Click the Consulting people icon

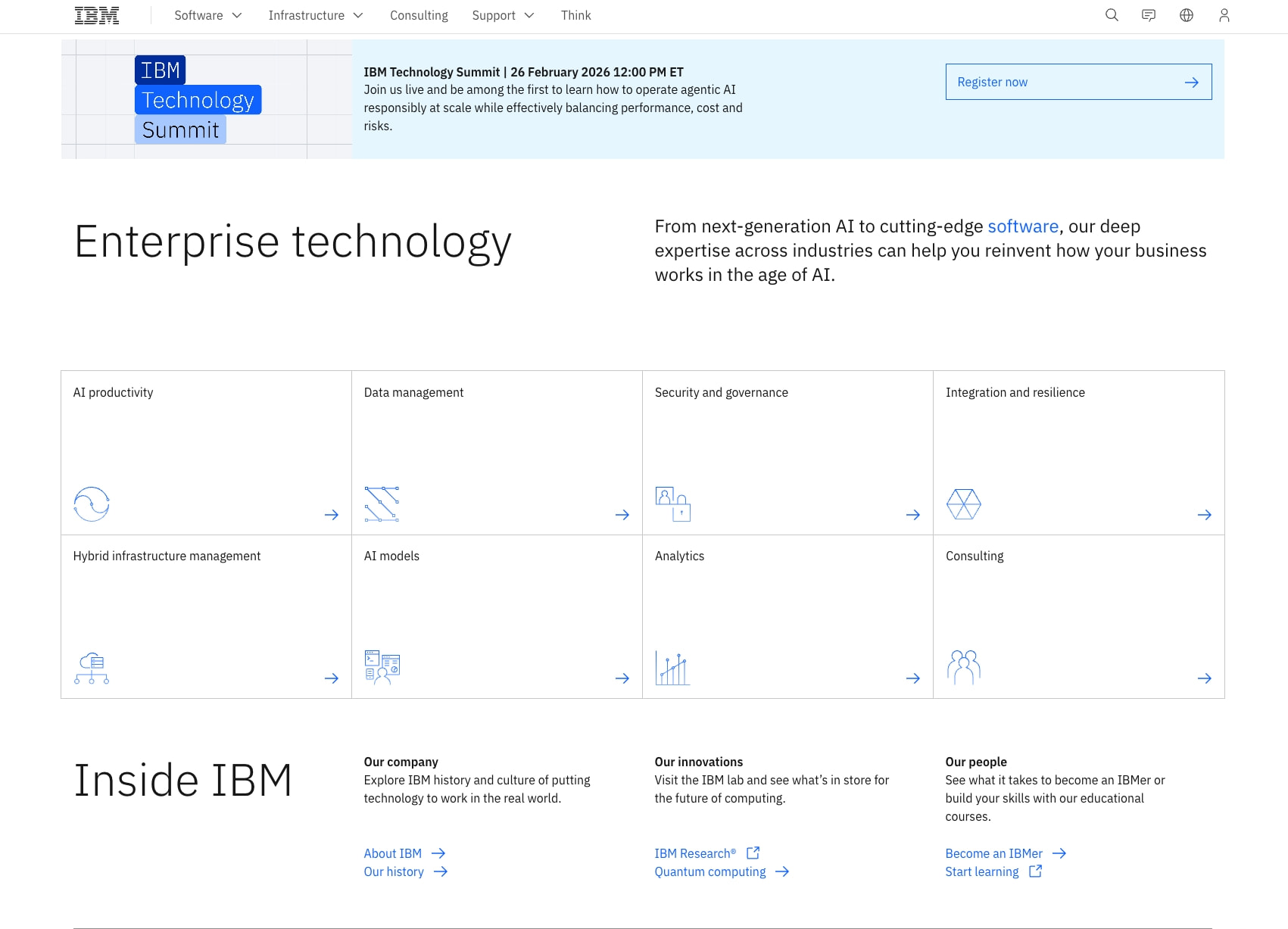[963, 667]
